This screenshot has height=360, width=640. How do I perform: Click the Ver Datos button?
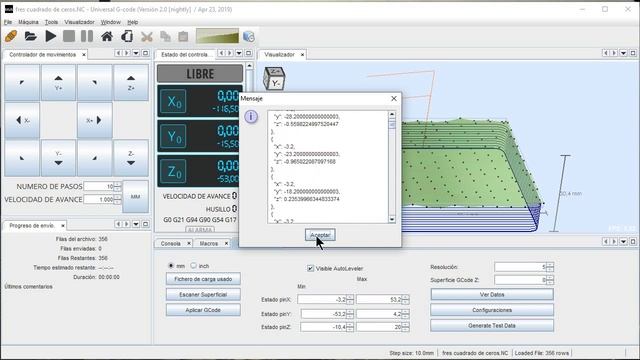click(492, 295)
